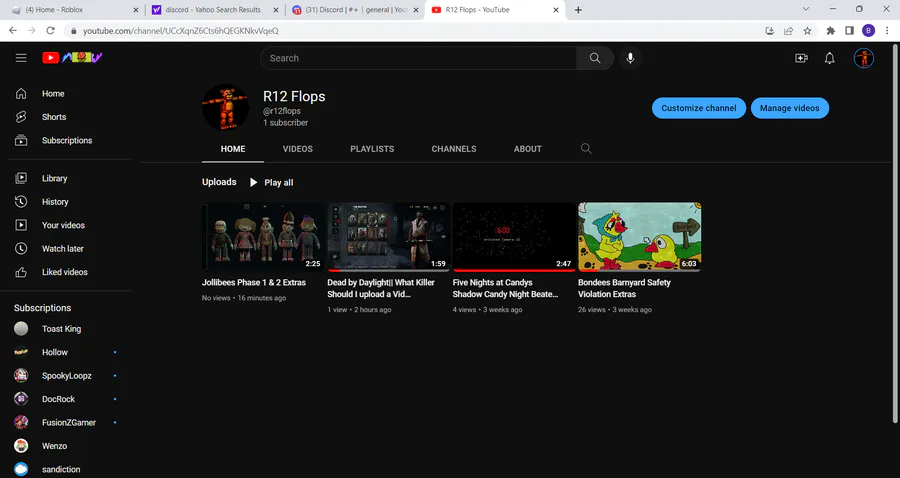Click the page vertical scrollbar
Image resolution: width=900 pixels, height=478 pixels.
pos(895,232)
